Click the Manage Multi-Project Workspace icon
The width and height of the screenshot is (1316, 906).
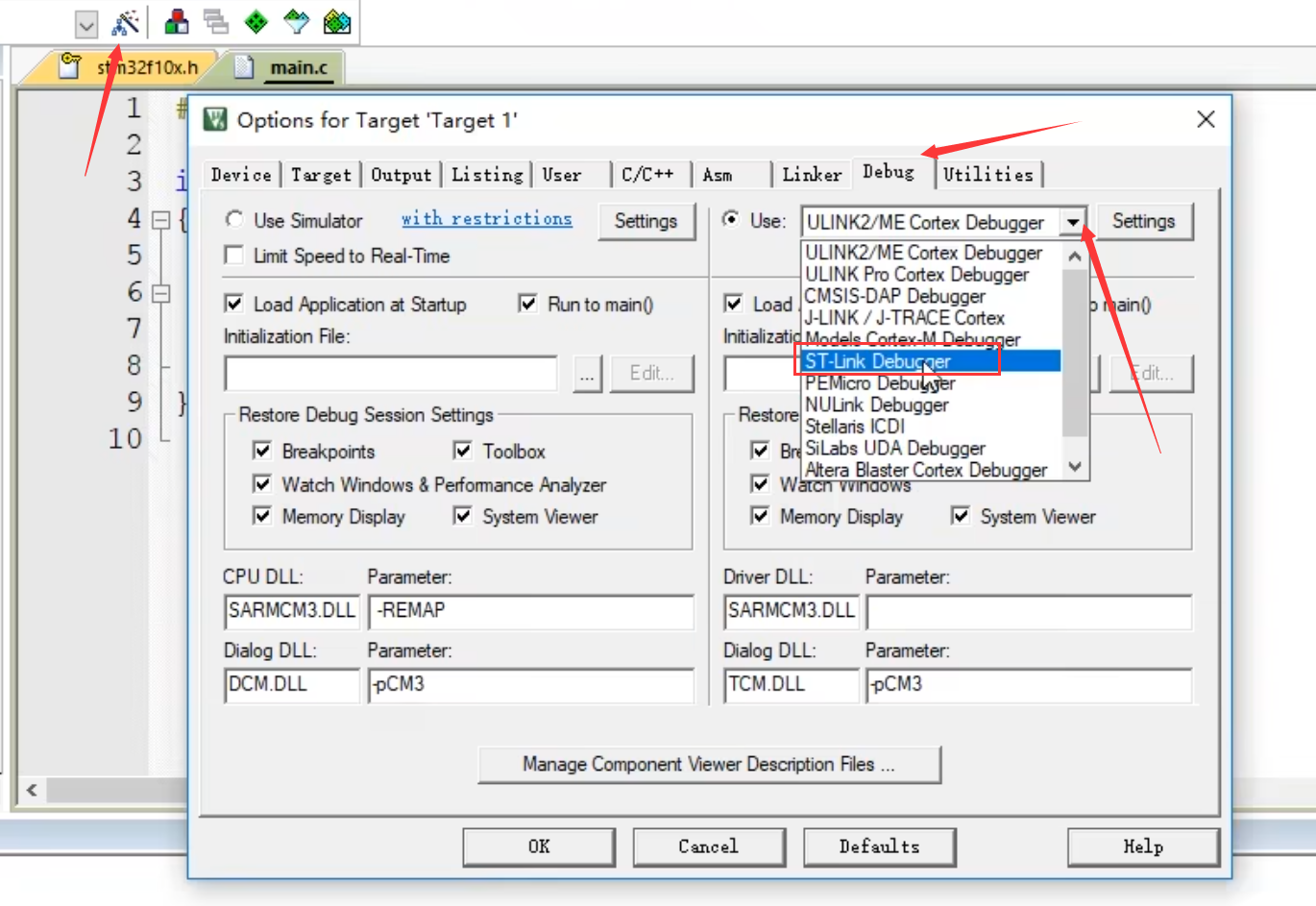[216, 22]
